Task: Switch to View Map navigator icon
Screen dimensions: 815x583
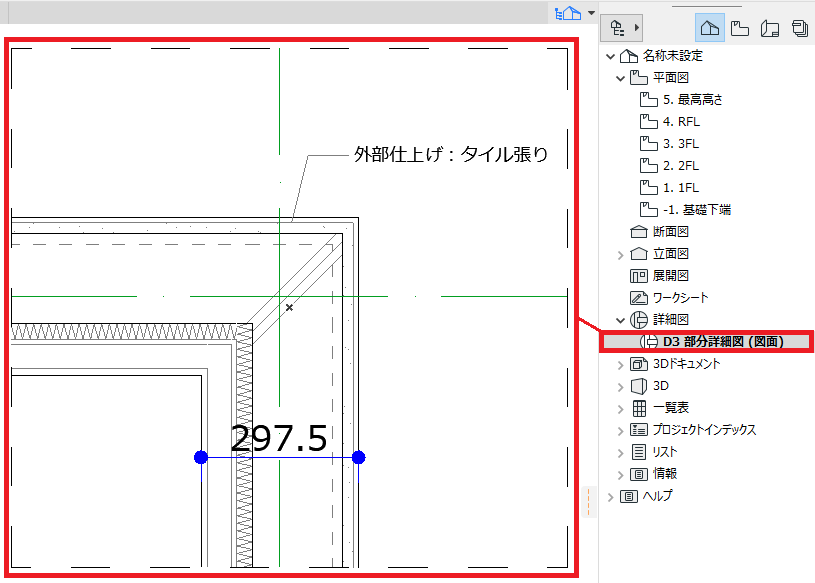Action: (x=740, y=28)
